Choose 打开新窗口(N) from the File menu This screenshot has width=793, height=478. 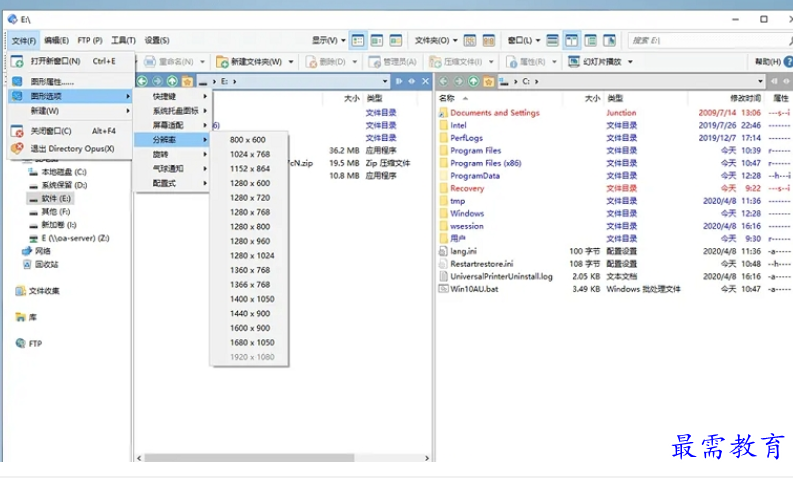coord(71,61)
